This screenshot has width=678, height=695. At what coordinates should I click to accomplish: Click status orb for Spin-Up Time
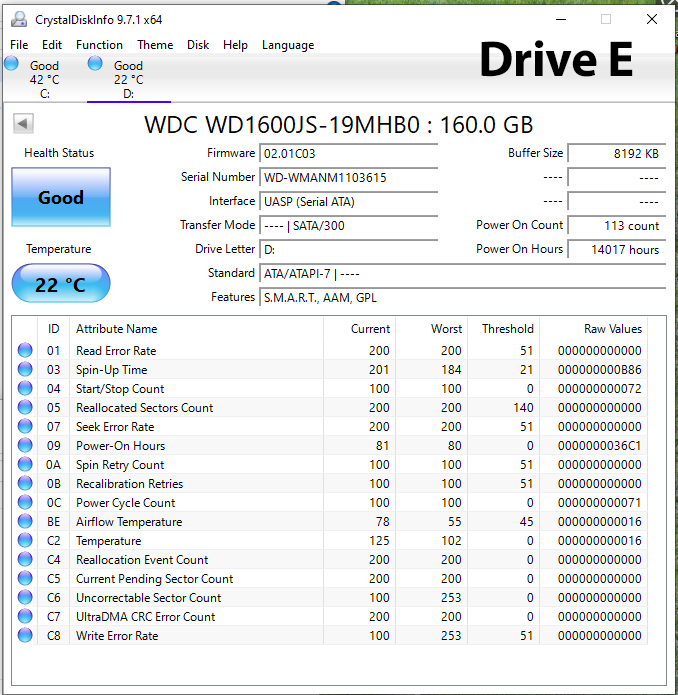(x=25, y=369)
